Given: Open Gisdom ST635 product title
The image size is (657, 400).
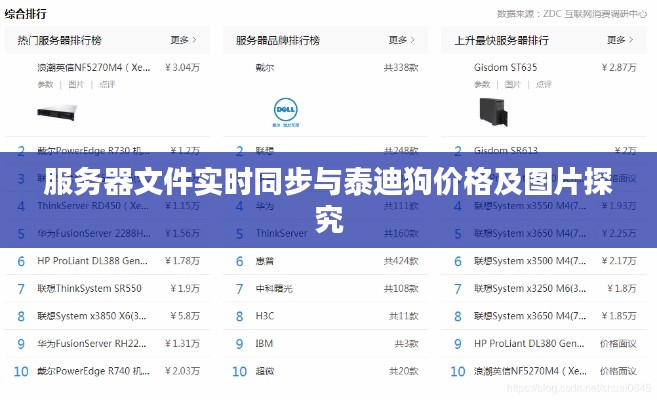Looking at the screenshot, I should (505, 67).
